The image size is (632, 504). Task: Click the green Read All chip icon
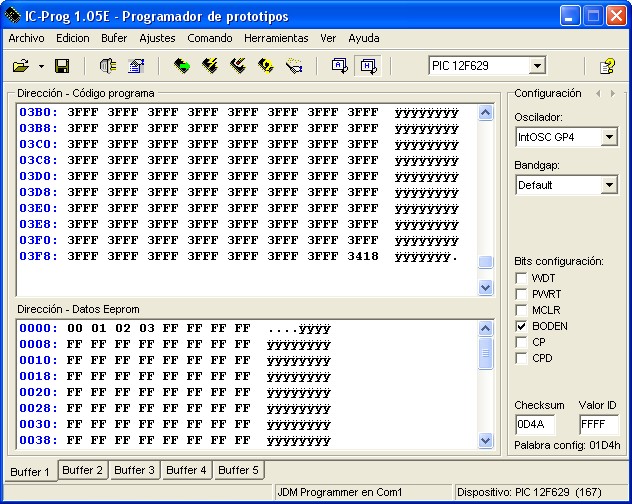[182, 66]
